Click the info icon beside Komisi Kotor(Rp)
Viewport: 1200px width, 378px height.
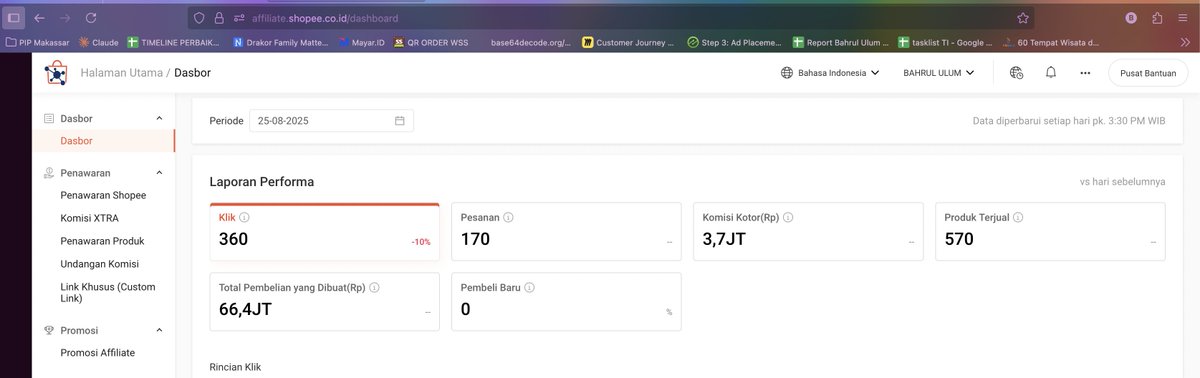tap(788, 217)
